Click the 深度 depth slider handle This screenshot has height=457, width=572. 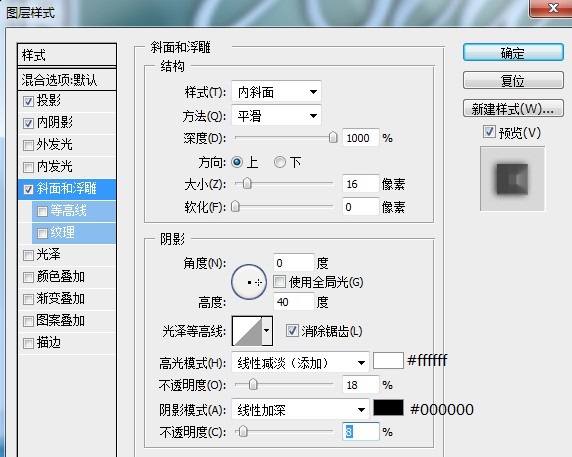click(333, 138)
